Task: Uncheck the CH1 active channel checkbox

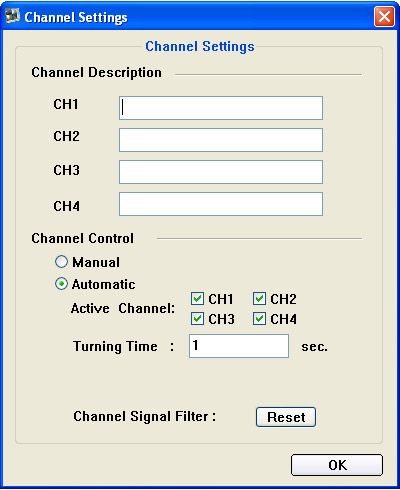Action: pos(197,299)
